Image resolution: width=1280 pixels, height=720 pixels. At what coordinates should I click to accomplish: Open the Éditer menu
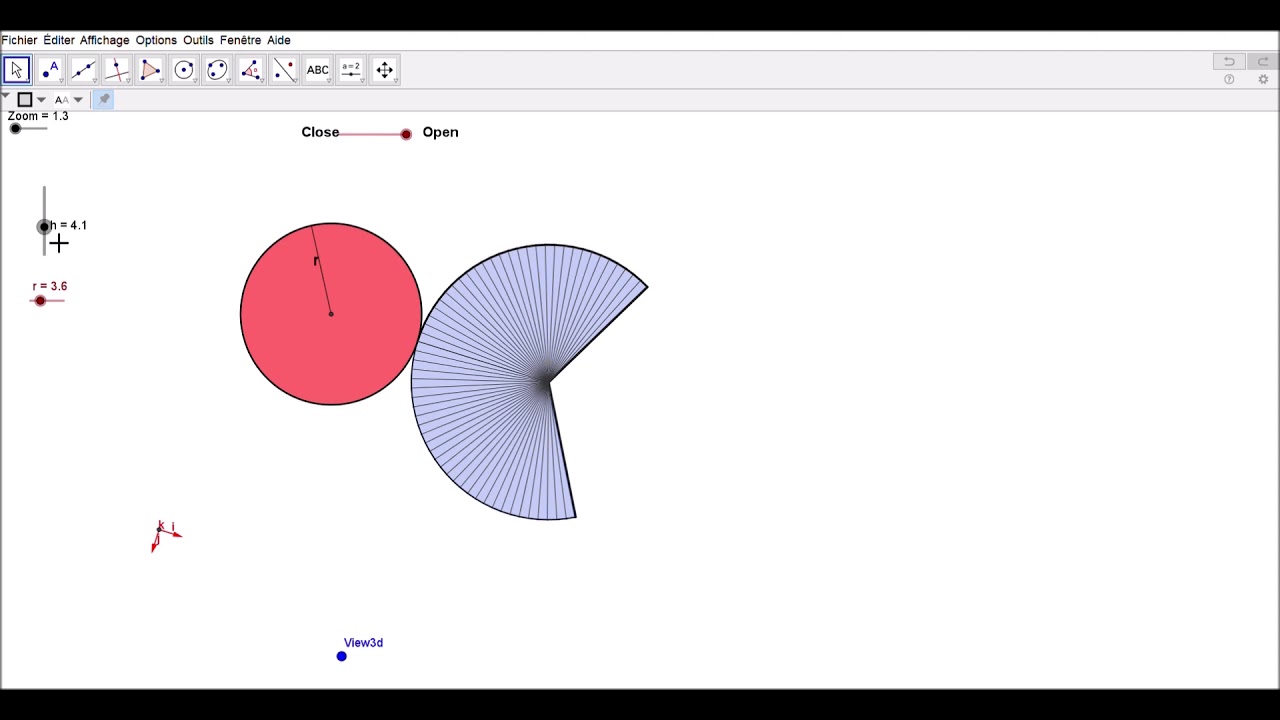tap(59, 40)
